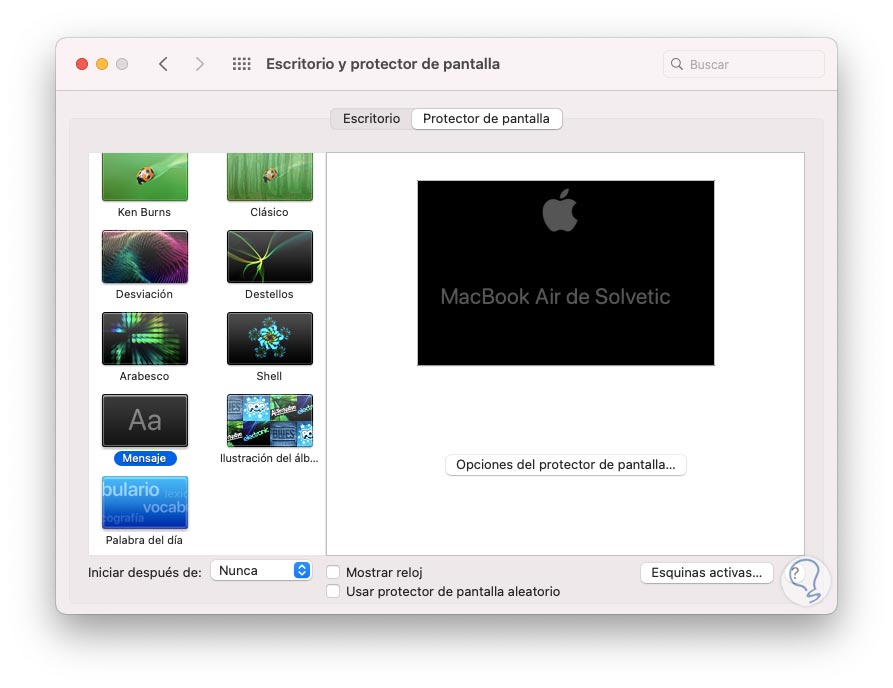Image resolution: width=893 pixels, height=688 pixels.
Task: Go forward with the right chevron arrow
Action: 199,64
